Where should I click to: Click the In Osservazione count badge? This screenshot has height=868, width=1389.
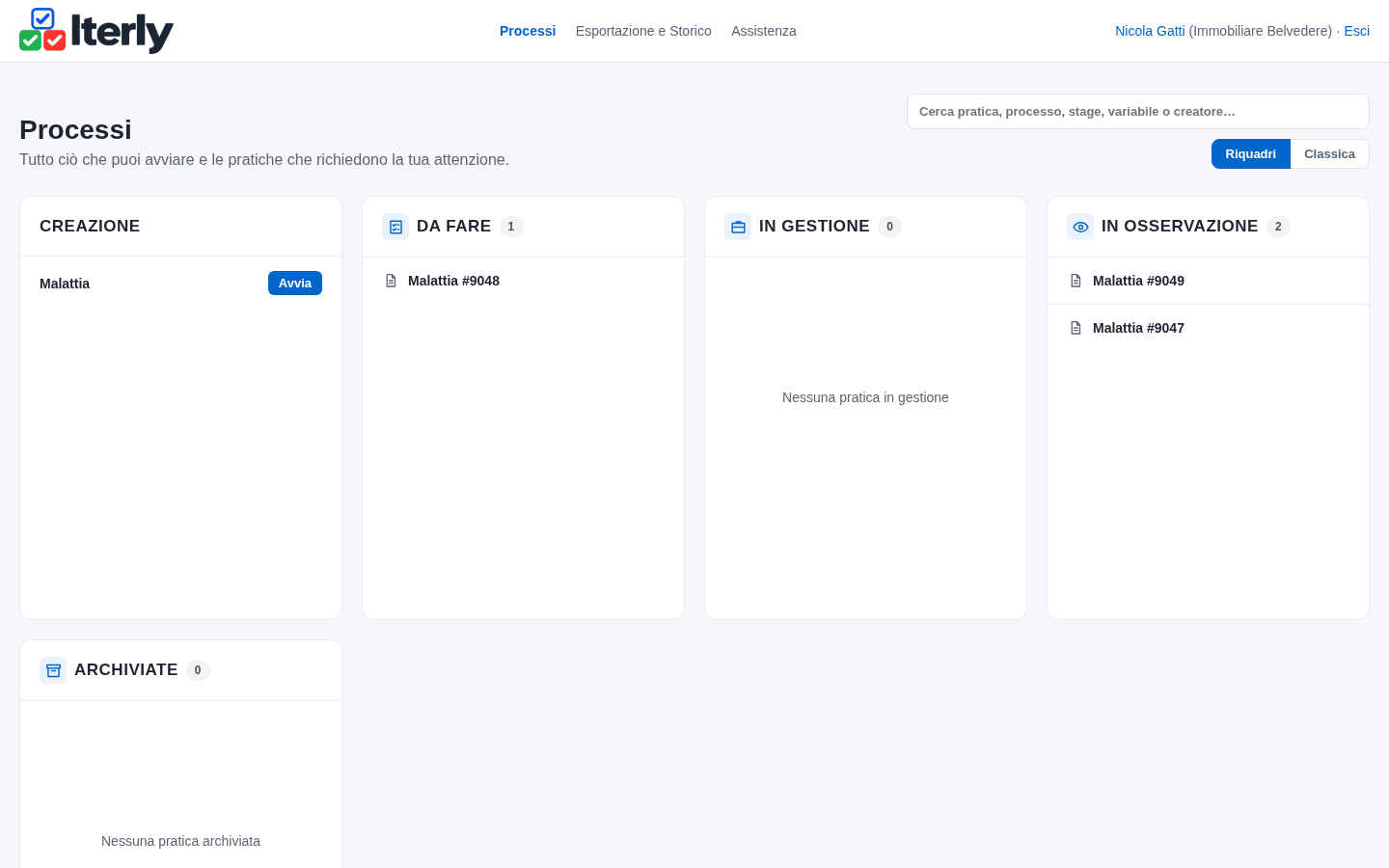point(1278,227)
